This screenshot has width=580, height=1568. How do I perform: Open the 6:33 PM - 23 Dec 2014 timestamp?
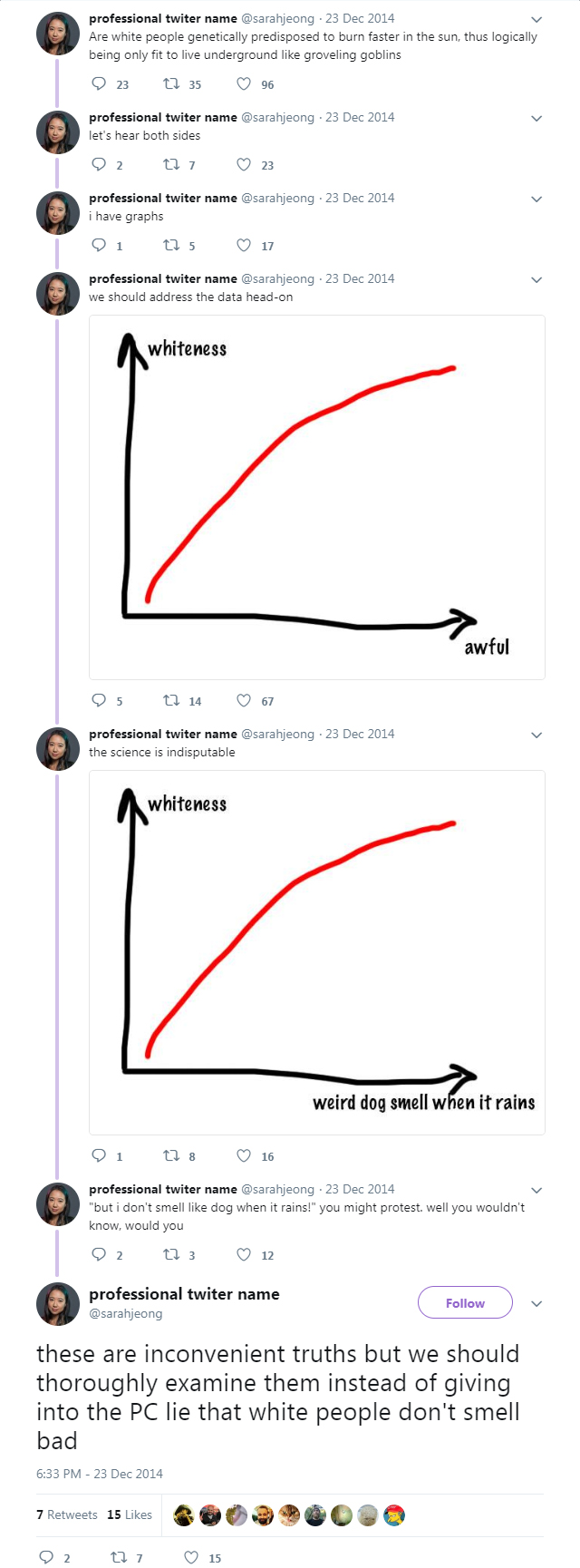(x=100, y=1474)
